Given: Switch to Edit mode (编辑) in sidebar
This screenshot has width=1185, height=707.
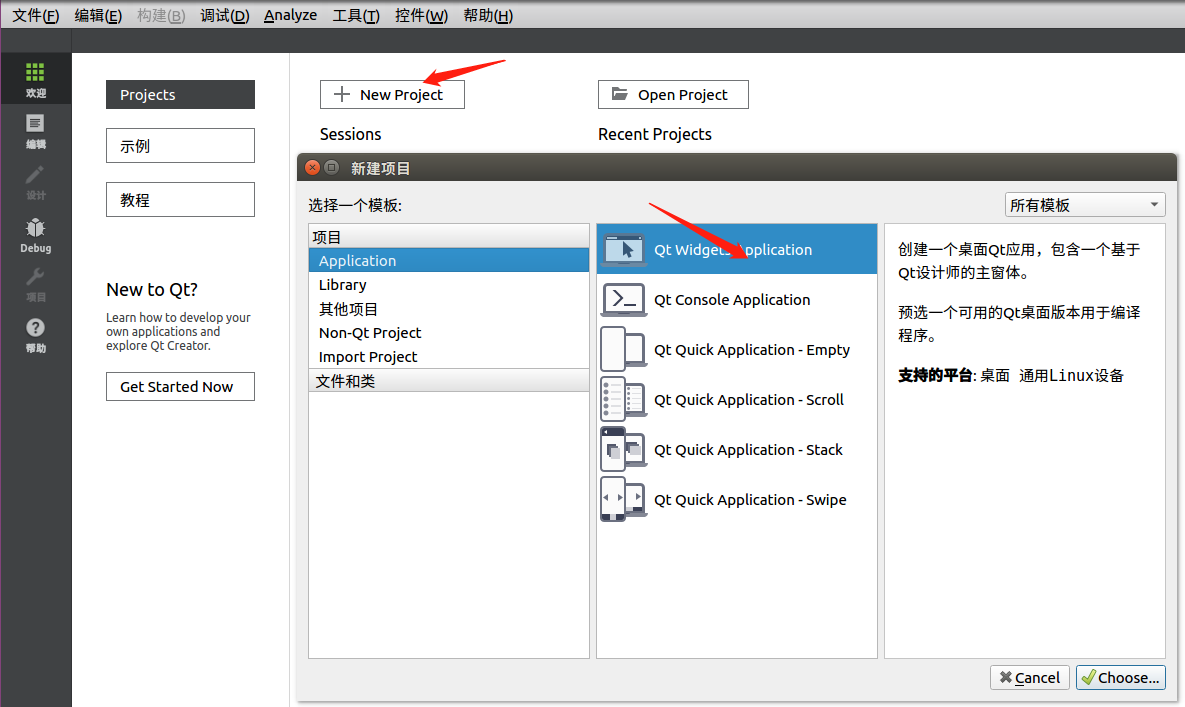Looking at the screenshot, I should coord(36,131).
